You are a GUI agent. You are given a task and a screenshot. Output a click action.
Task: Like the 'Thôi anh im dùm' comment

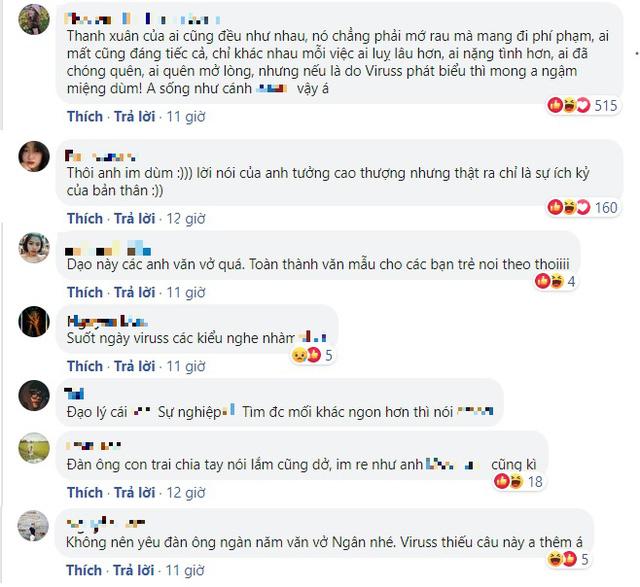coord(85,219)
